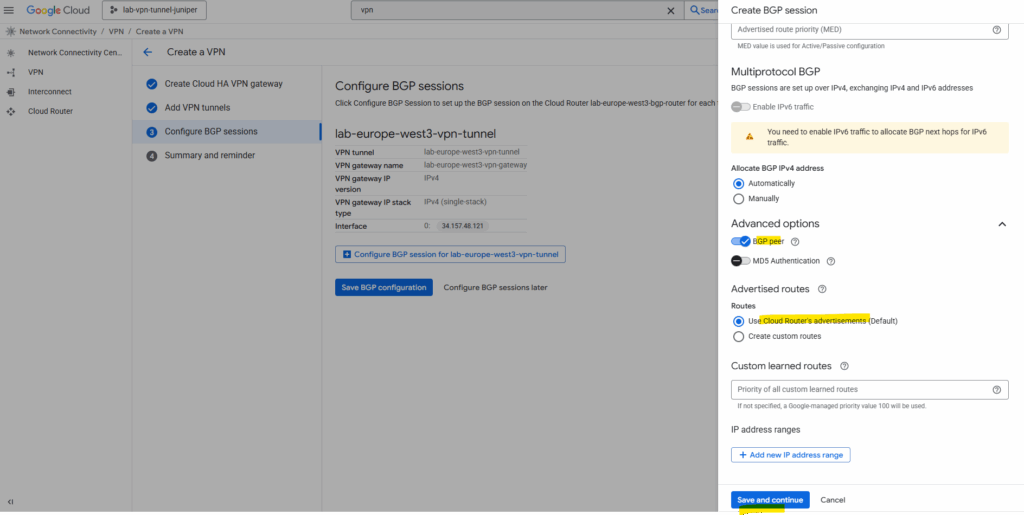Open help icon next to Advertised routes
This screenshot has width=1024, height=515.
point(822,289)
